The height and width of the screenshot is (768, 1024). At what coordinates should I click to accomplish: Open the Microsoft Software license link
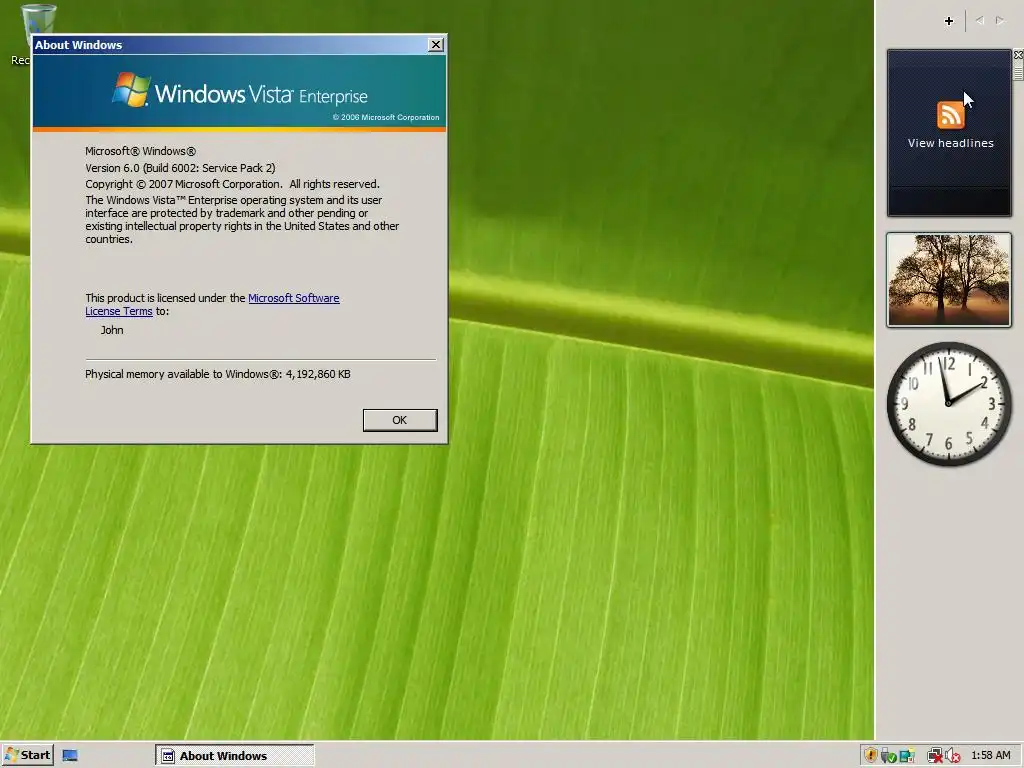pos(293,298)
